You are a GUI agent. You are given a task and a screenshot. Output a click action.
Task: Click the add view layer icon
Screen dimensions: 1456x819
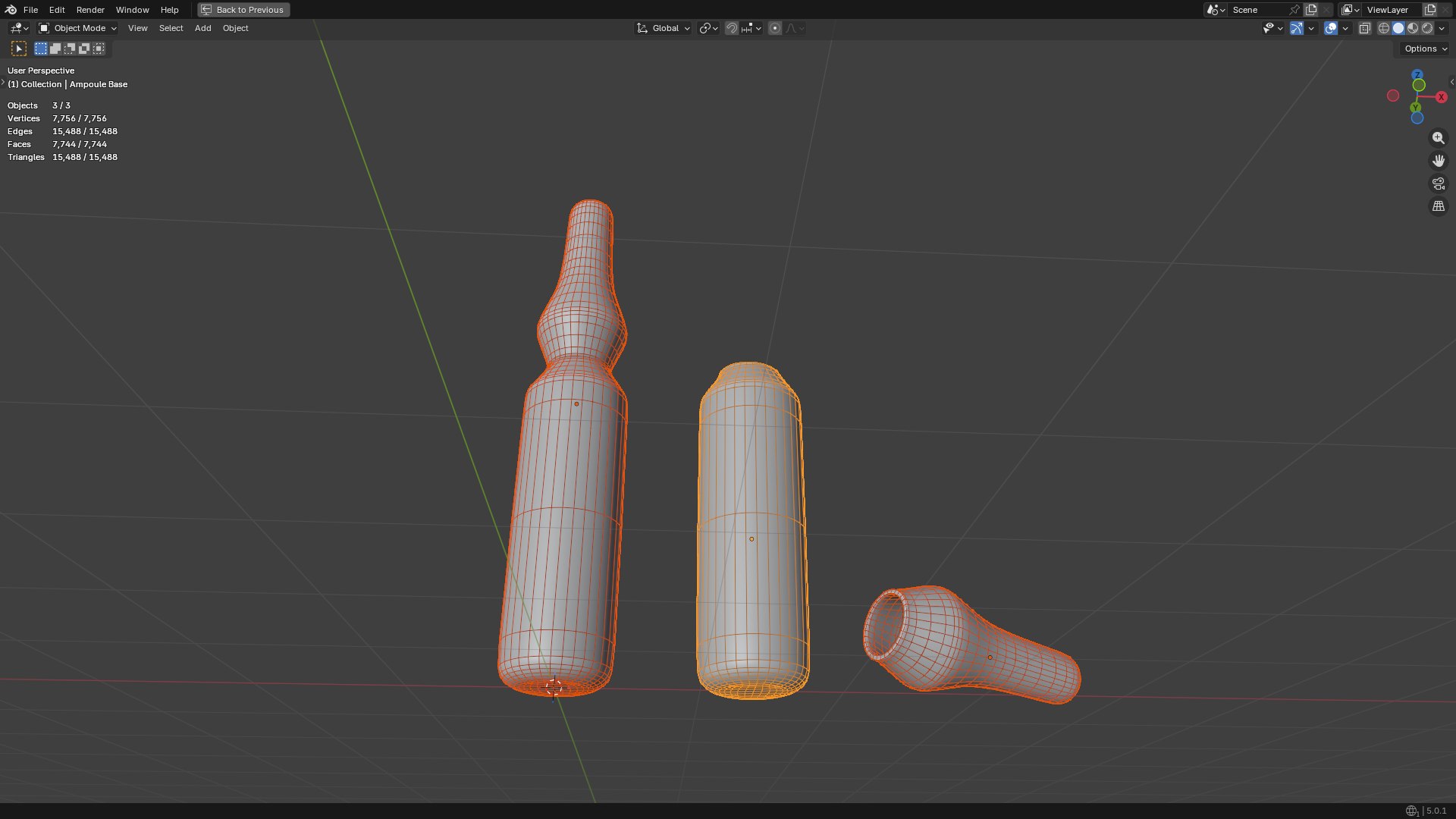coord(1430,10)
